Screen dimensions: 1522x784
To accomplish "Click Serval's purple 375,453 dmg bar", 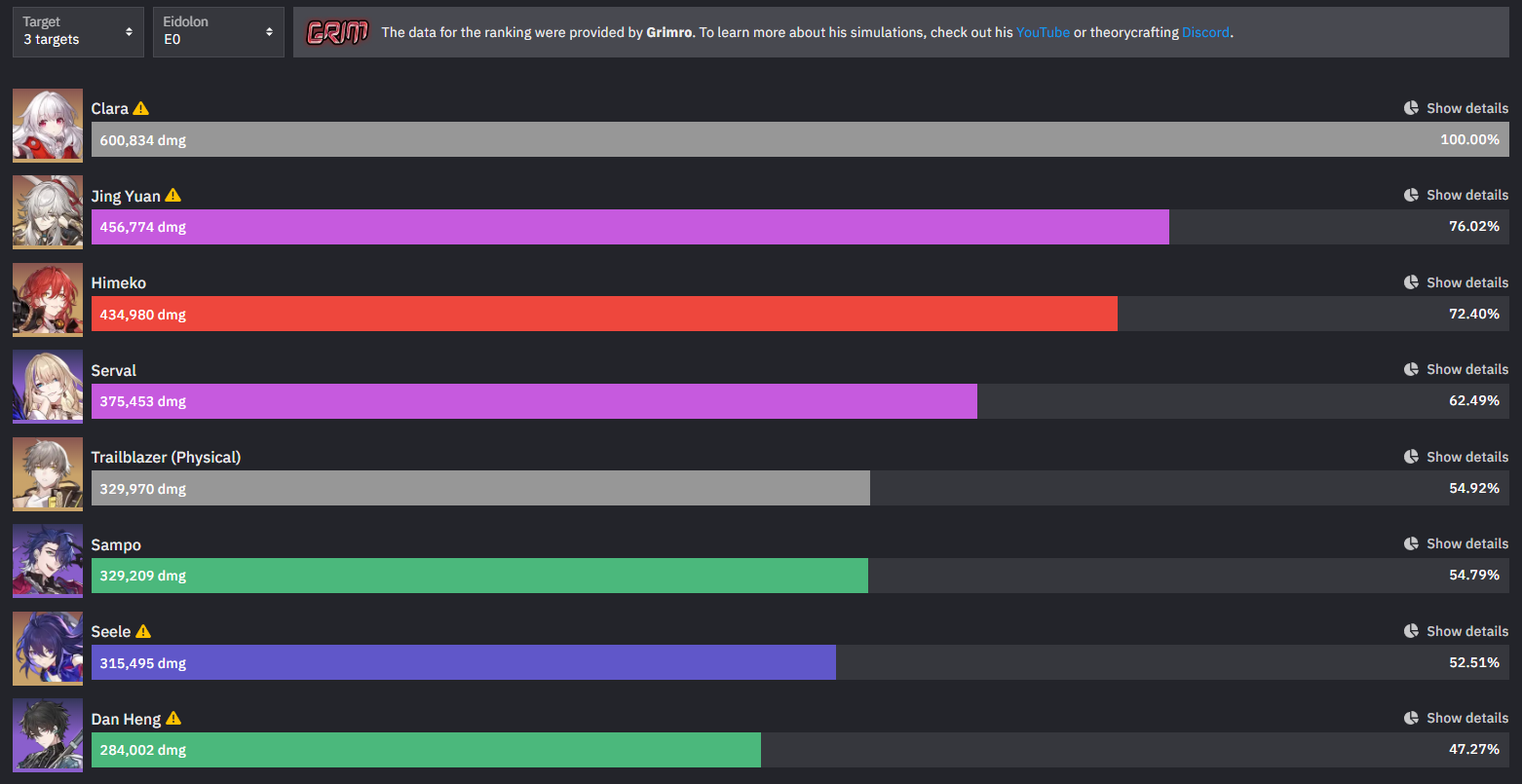I will (x=534, y=401).
